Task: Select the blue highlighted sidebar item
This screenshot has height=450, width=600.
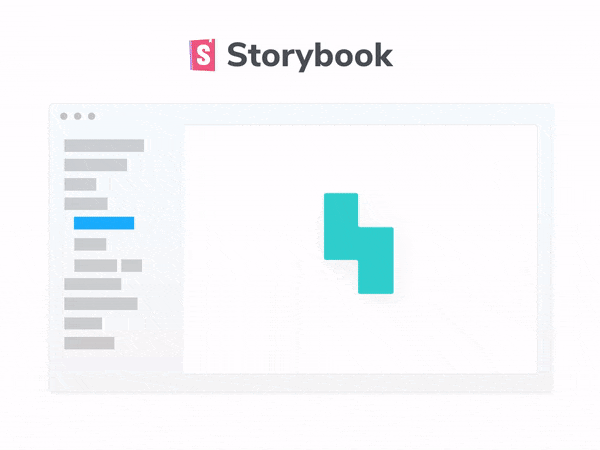Action: (104, 223)
